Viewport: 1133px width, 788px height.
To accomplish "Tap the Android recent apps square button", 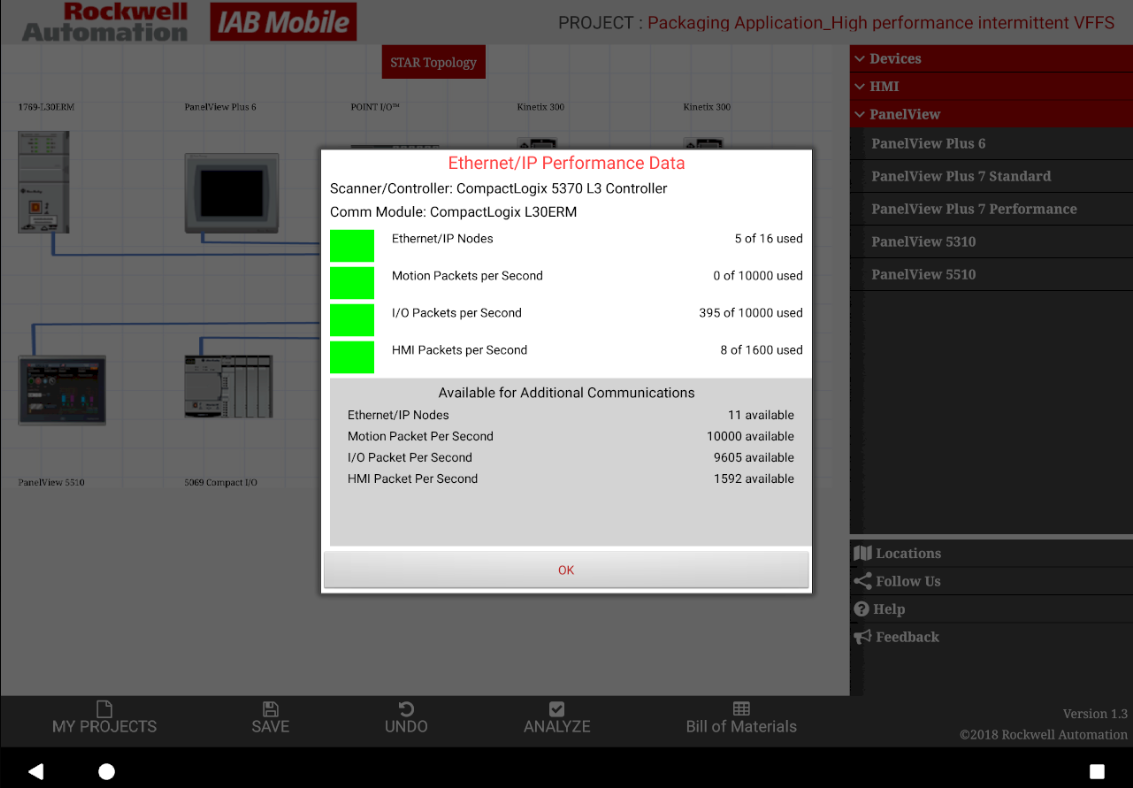I will click(x=1097, y=771).
